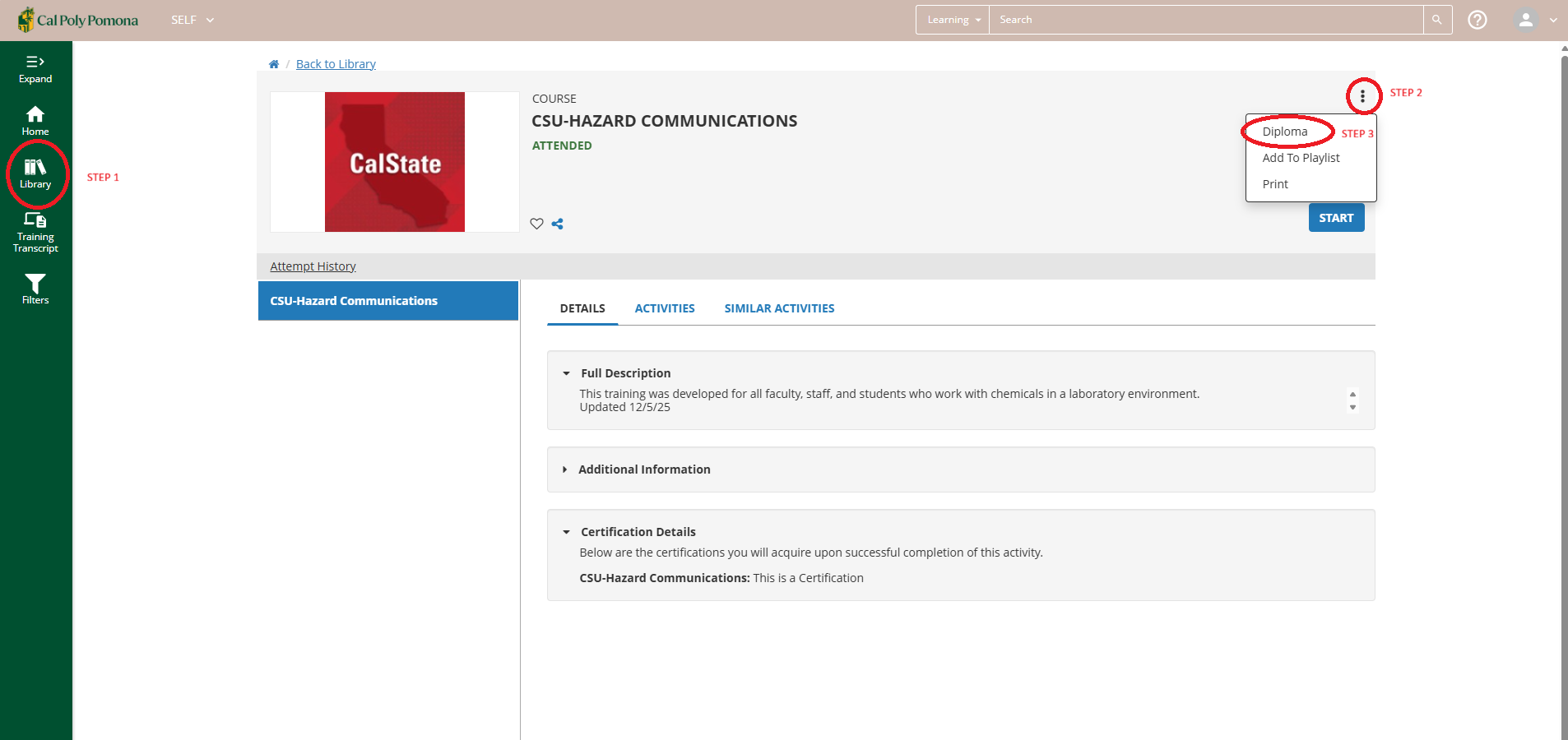This screenshot has height=740, width=1568.
Task: Click the CalState course thumbnail
Action: pyautogui.click(x=394, y=162)
